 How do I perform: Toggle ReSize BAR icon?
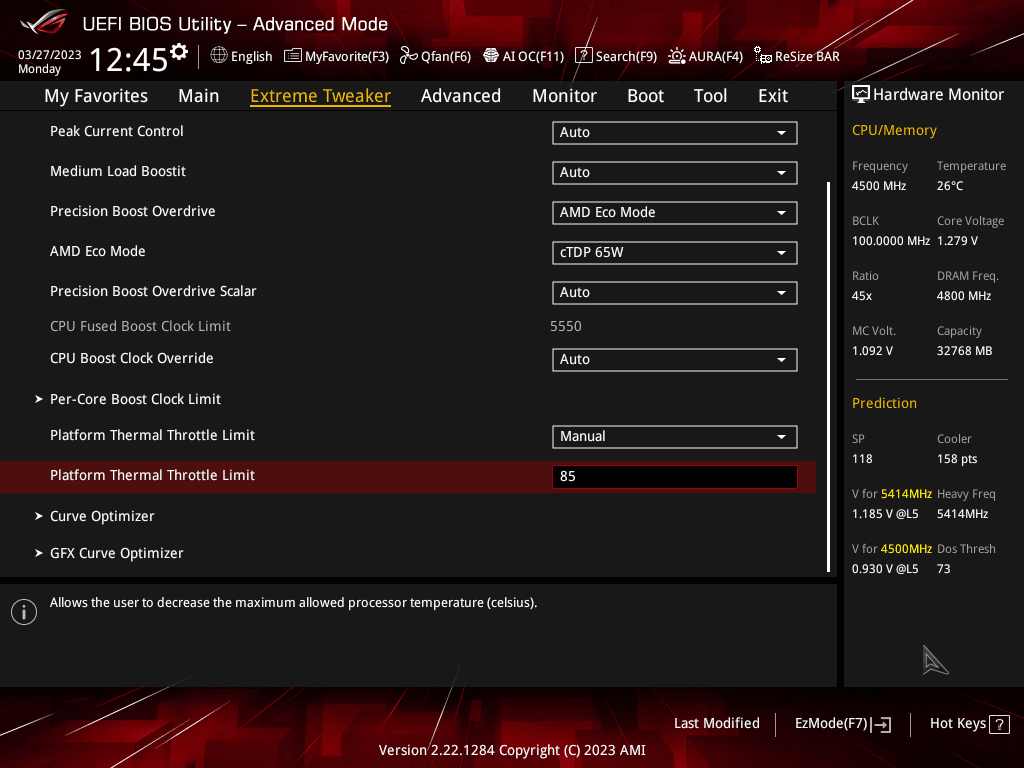click(763, 56)
